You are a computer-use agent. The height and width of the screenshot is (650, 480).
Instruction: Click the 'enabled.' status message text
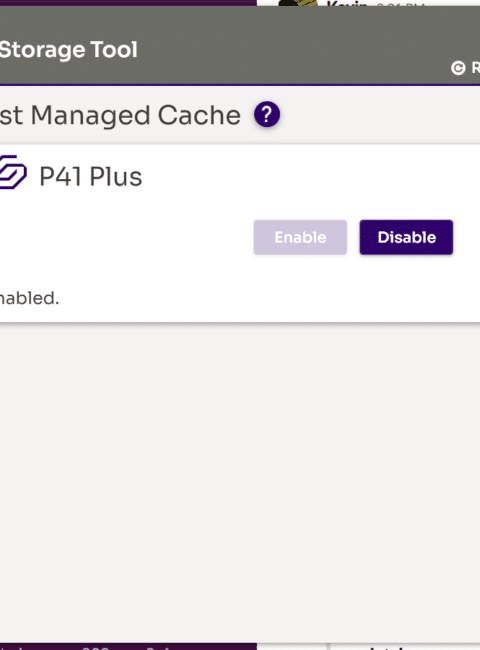29,298
